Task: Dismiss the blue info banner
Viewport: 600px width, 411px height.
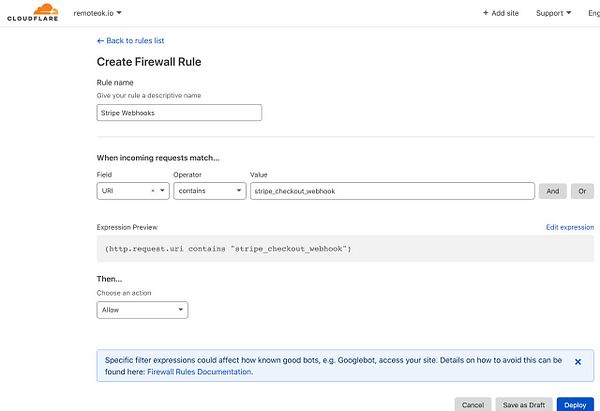Action: pyautogui.click(x=578, y=362)
